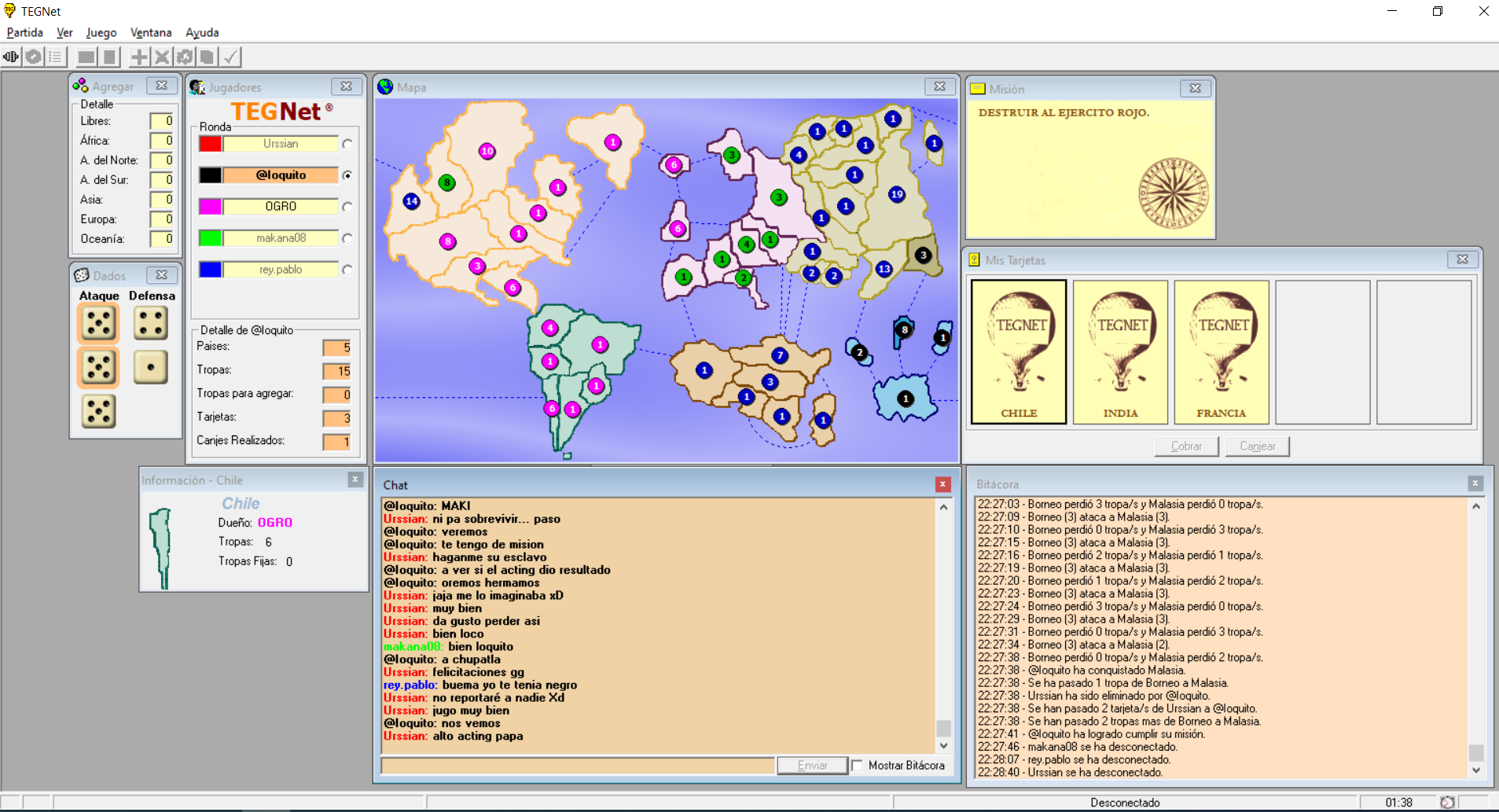Viewport: 1499px width, 812px height.
Task: Close the Mis Tarjetas panel
Action: click(x=1462, y=259)
